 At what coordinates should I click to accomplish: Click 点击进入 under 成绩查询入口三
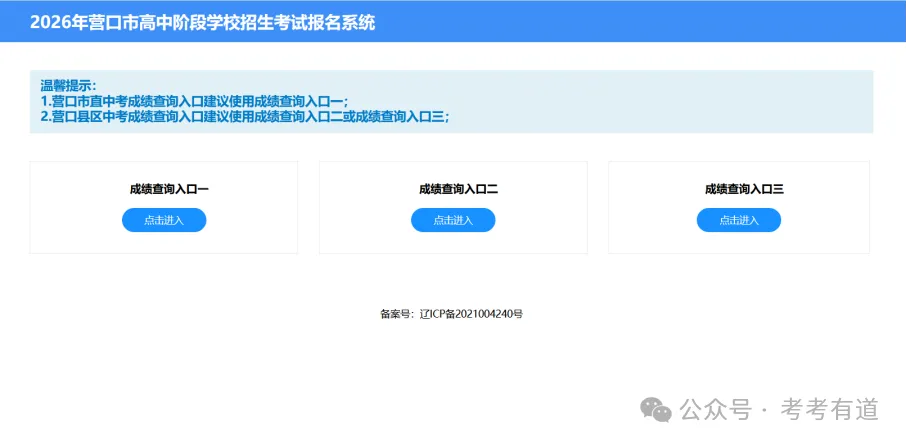[739, 220]
